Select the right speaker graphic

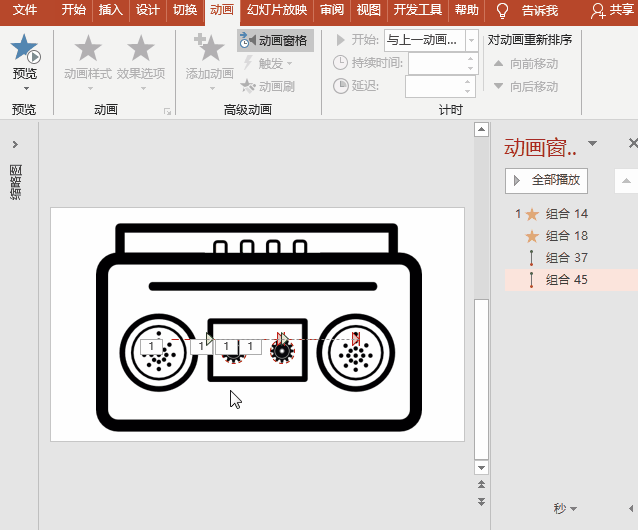pos(356,352)
